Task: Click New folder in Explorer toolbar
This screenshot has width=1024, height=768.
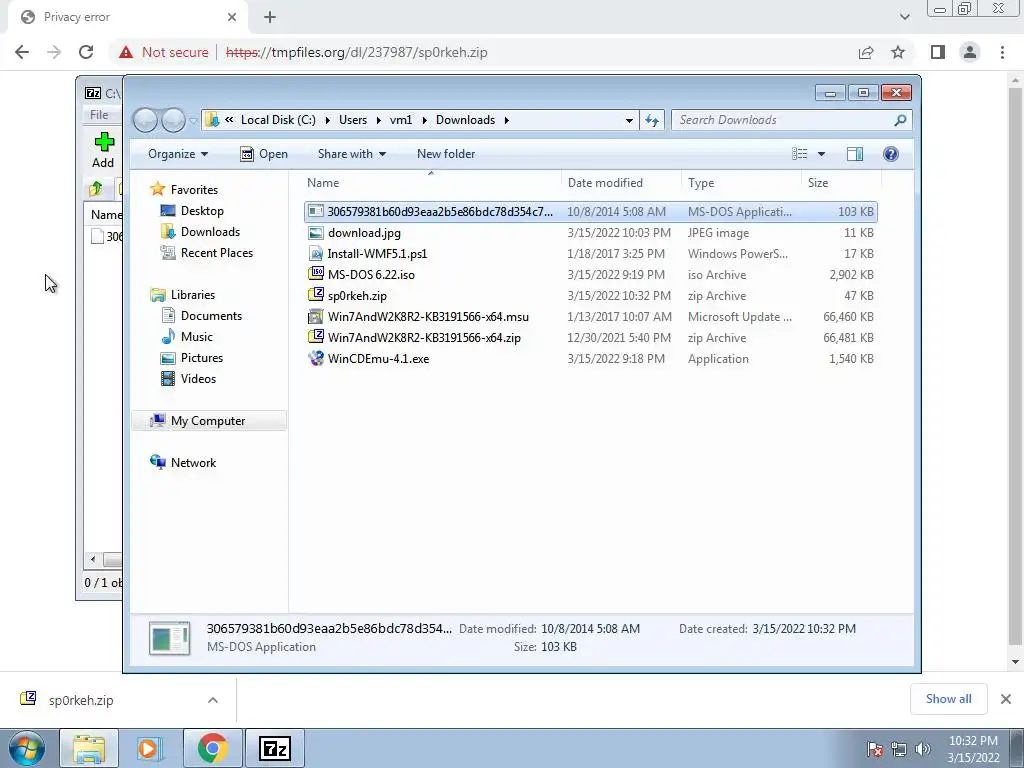Action: click(446, 154)
